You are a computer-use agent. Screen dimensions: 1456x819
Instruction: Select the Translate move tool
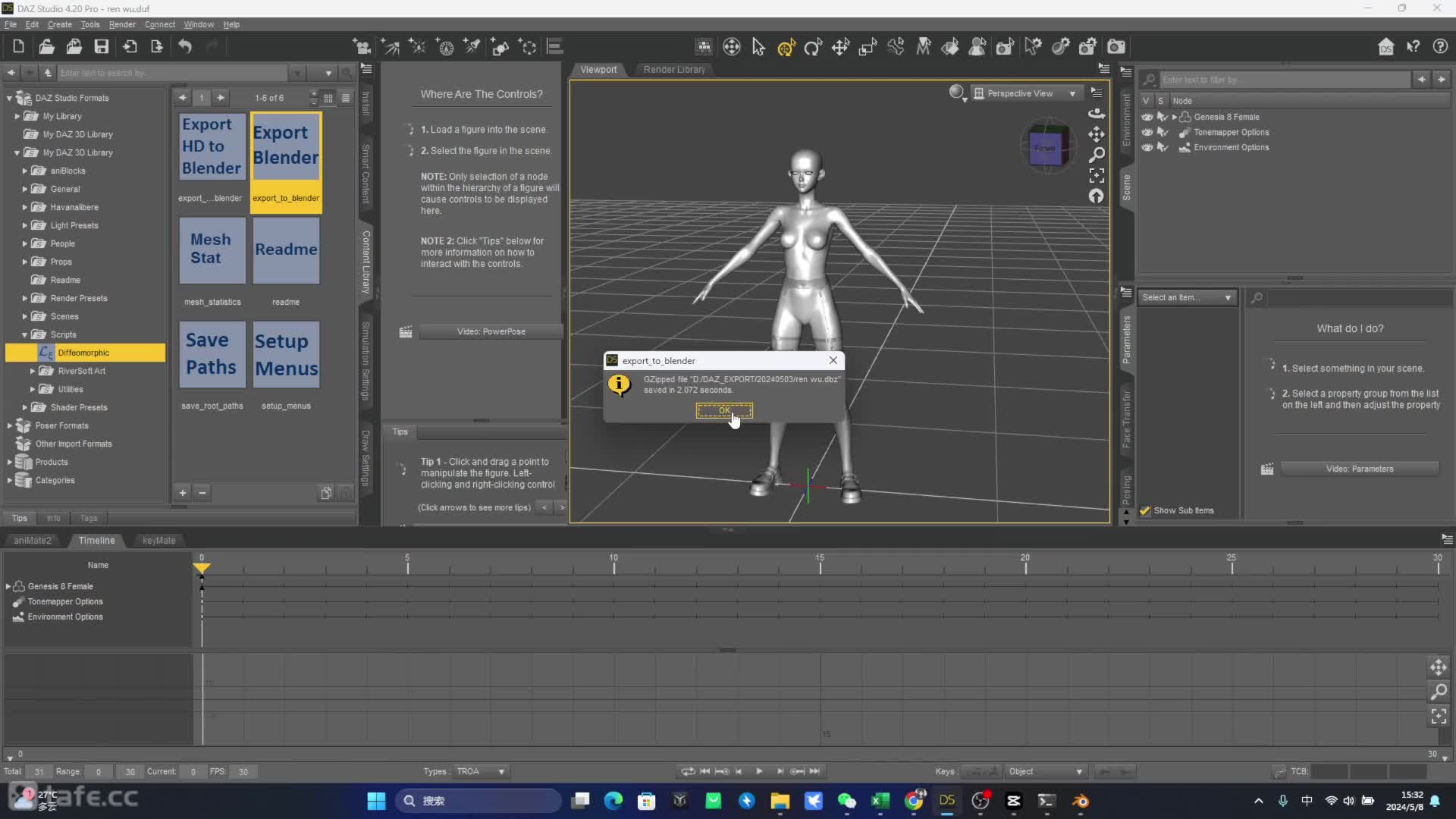pos(840,47)
